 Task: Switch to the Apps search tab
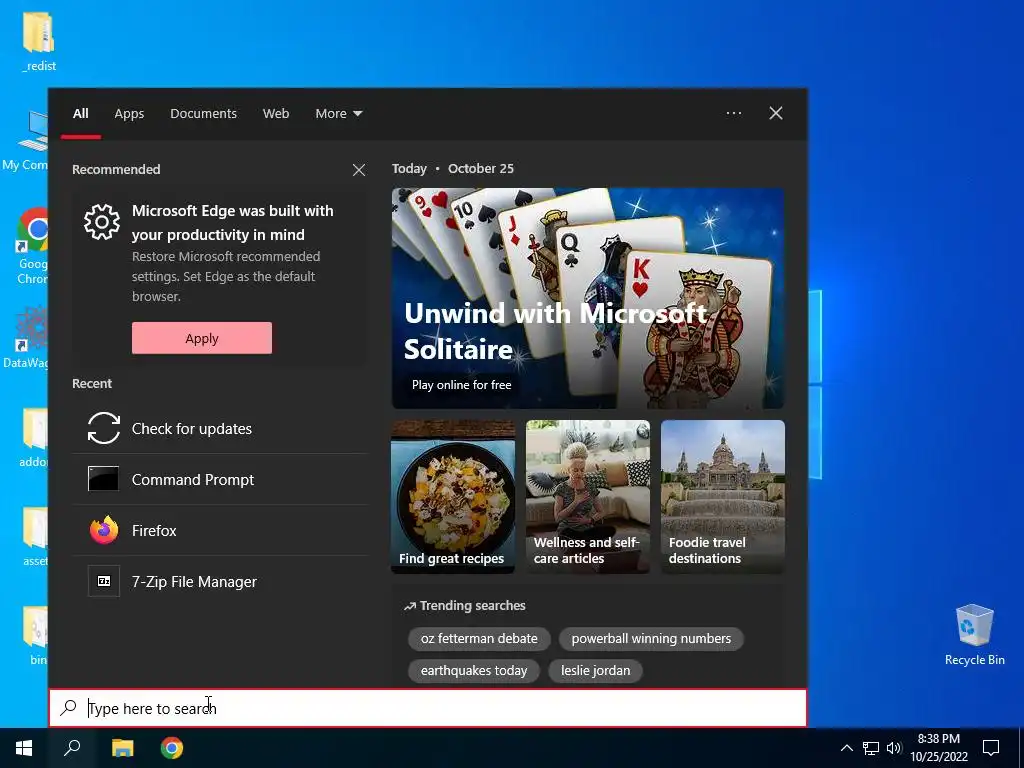click(129, 114)
